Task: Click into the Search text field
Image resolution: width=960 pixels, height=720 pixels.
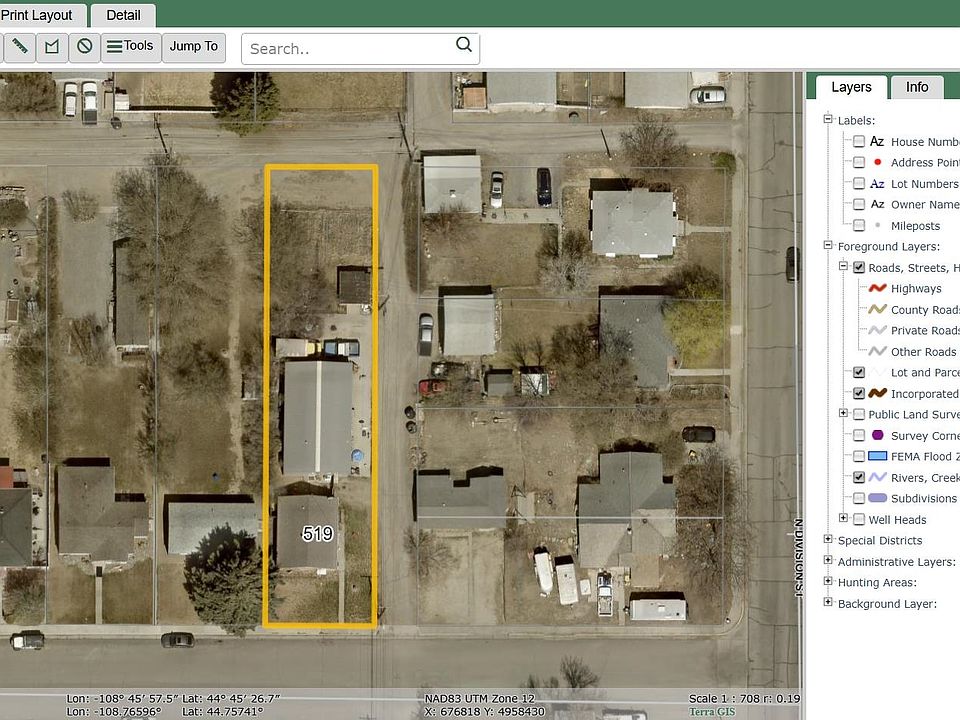Action: tap(348, 48)
